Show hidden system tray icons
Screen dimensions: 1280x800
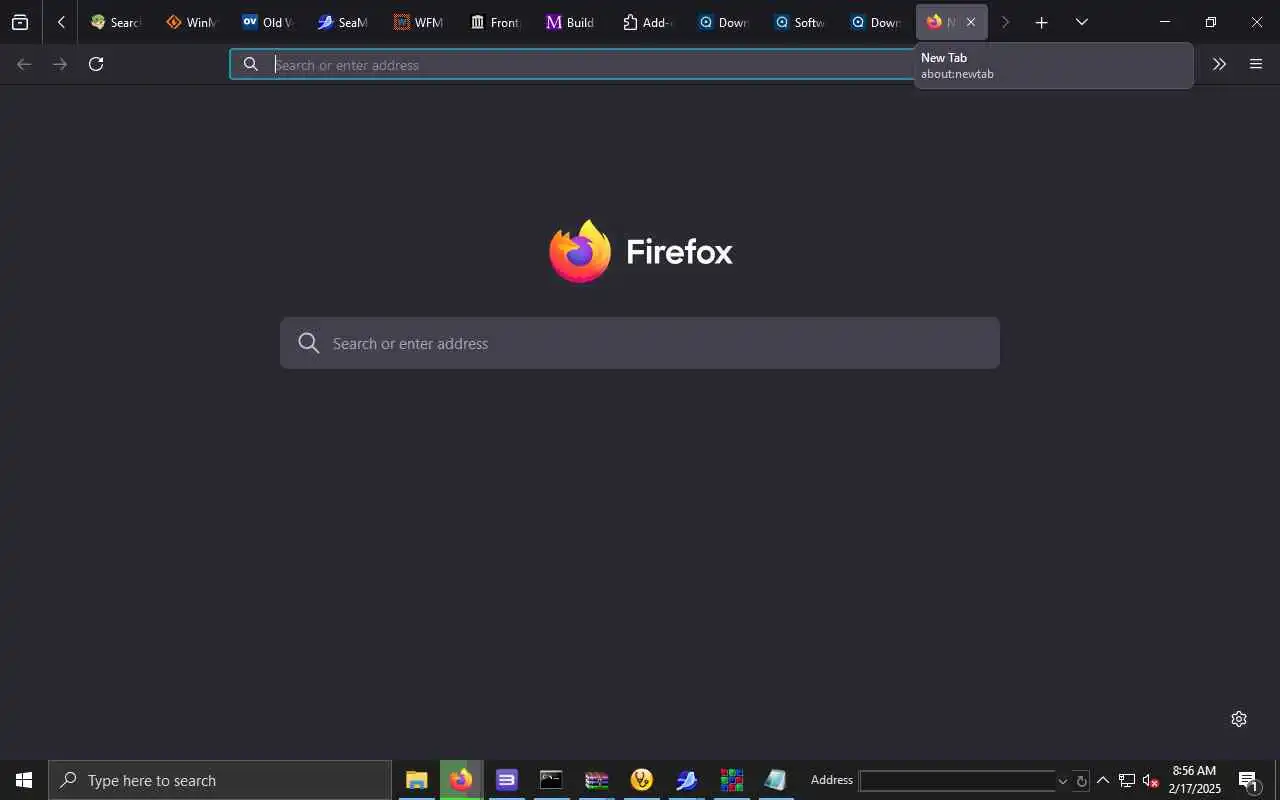[x=1103, y=780]
